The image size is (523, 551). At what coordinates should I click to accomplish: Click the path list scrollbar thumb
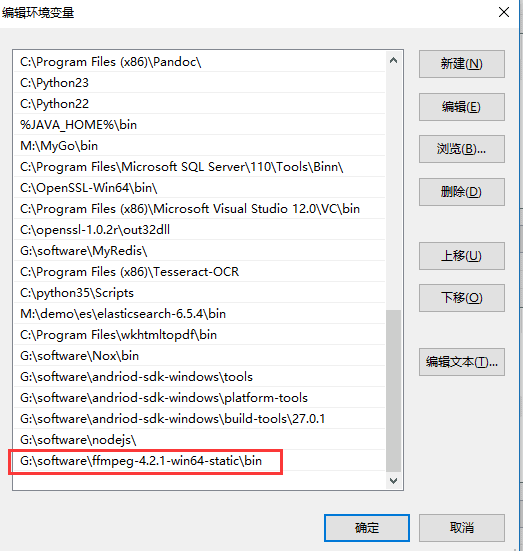point(394,391)
